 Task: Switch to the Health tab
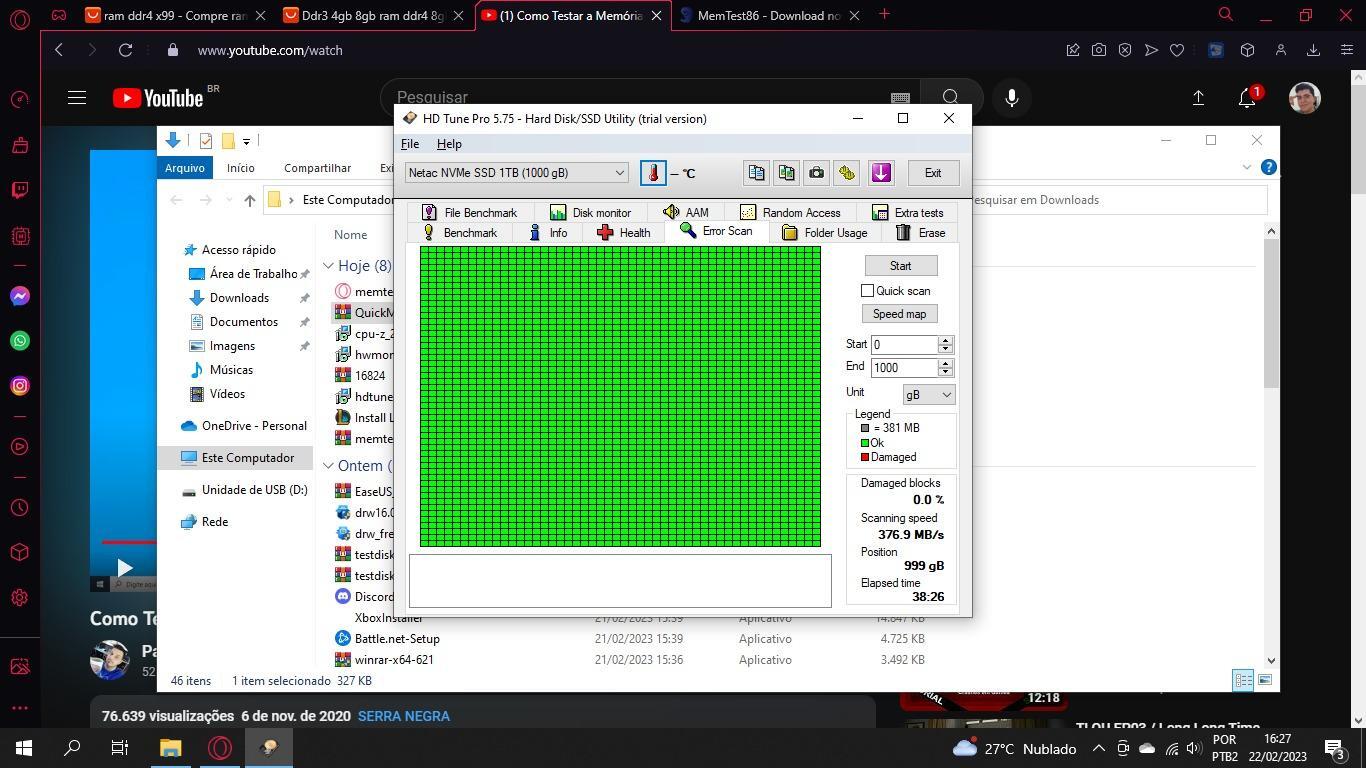click(624, 233)
